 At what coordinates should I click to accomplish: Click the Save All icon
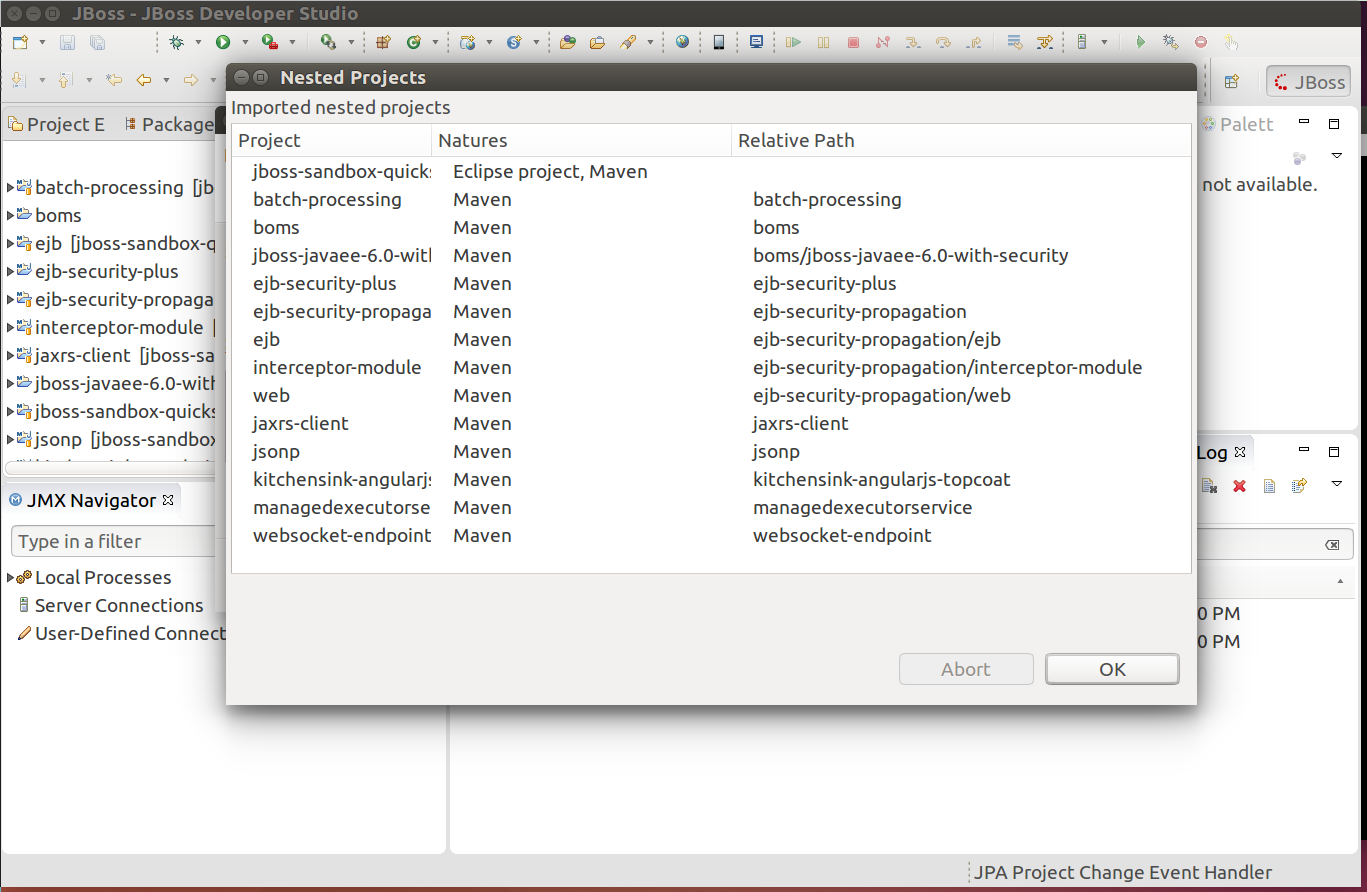[97, 42]
